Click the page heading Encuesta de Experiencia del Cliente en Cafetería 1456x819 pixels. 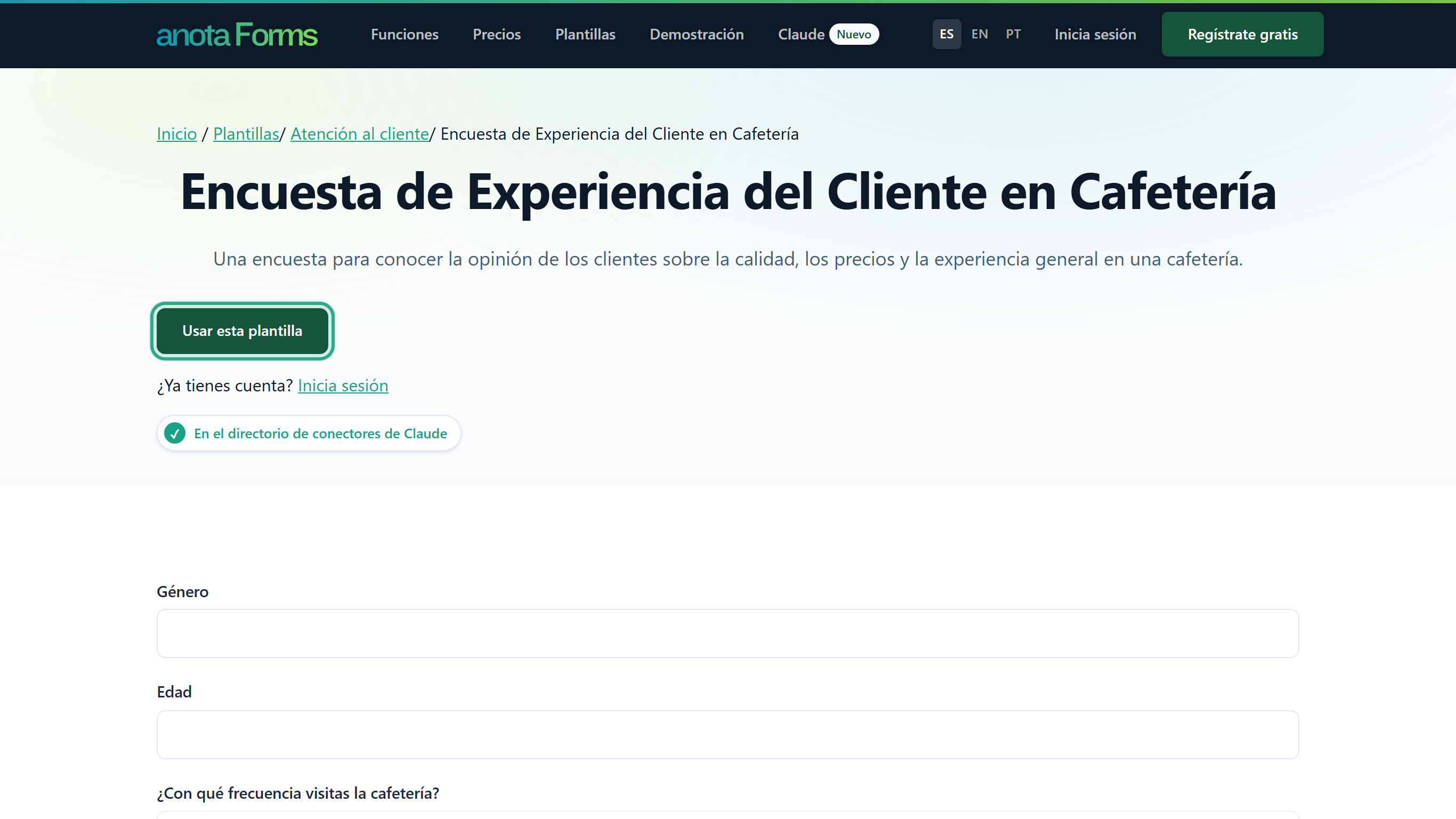pos(728,193)
